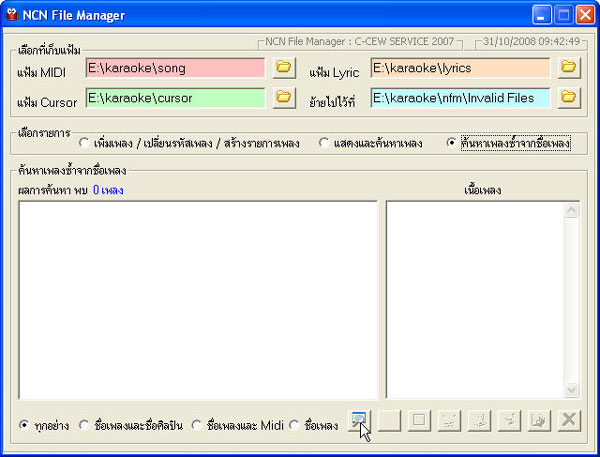Viewport: 600px width, 457px height.
Task: Click the NCN File Manager title bar icon
Action: (12, 15)
